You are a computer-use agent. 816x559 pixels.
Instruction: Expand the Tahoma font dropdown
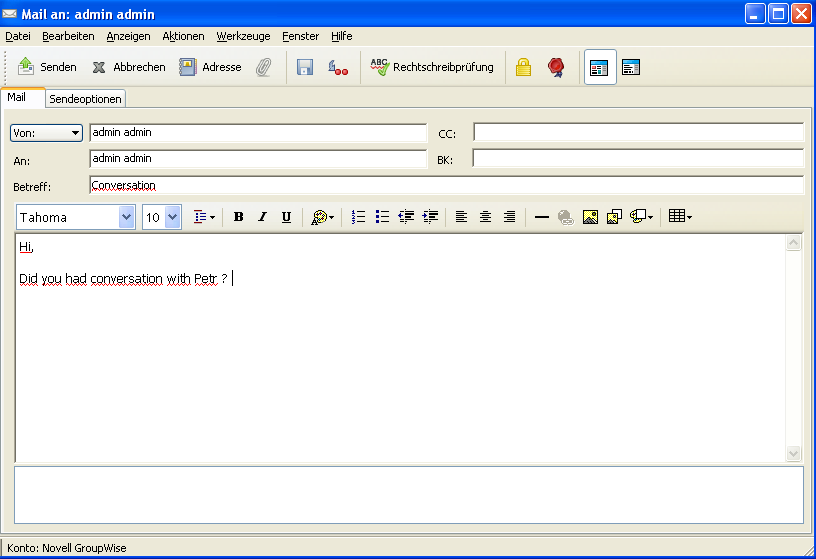[x=126, y=217]
